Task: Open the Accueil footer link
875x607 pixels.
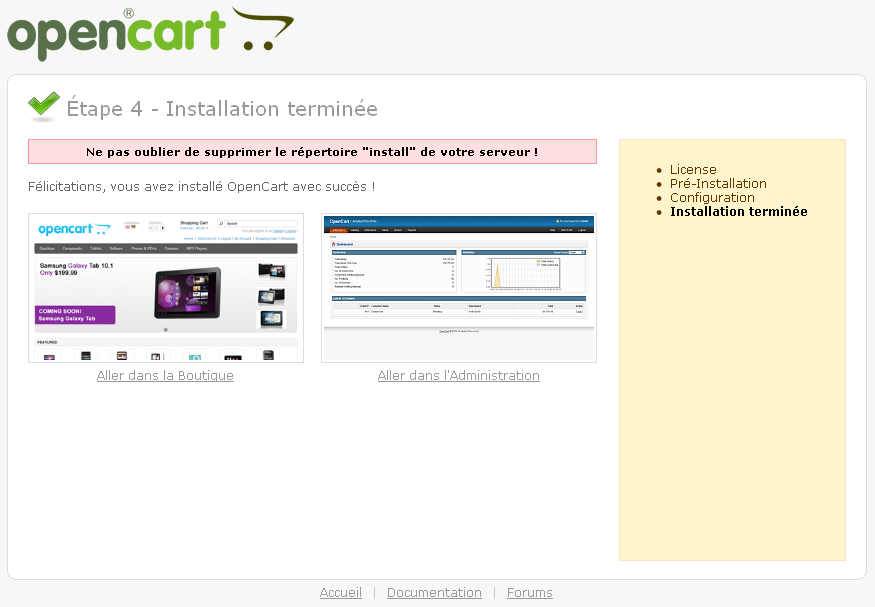Action: tap(341, 593)
